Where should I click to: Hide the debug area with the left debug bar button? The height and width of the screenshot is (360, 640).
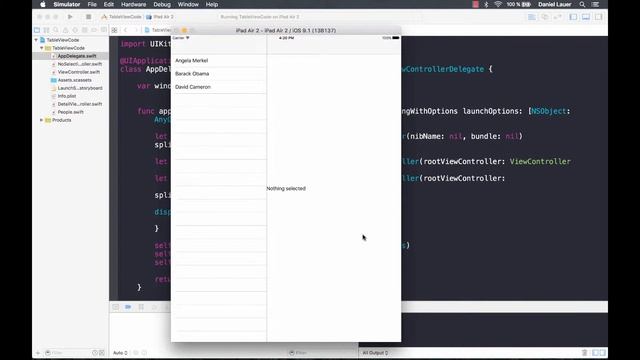coord(116,307)
